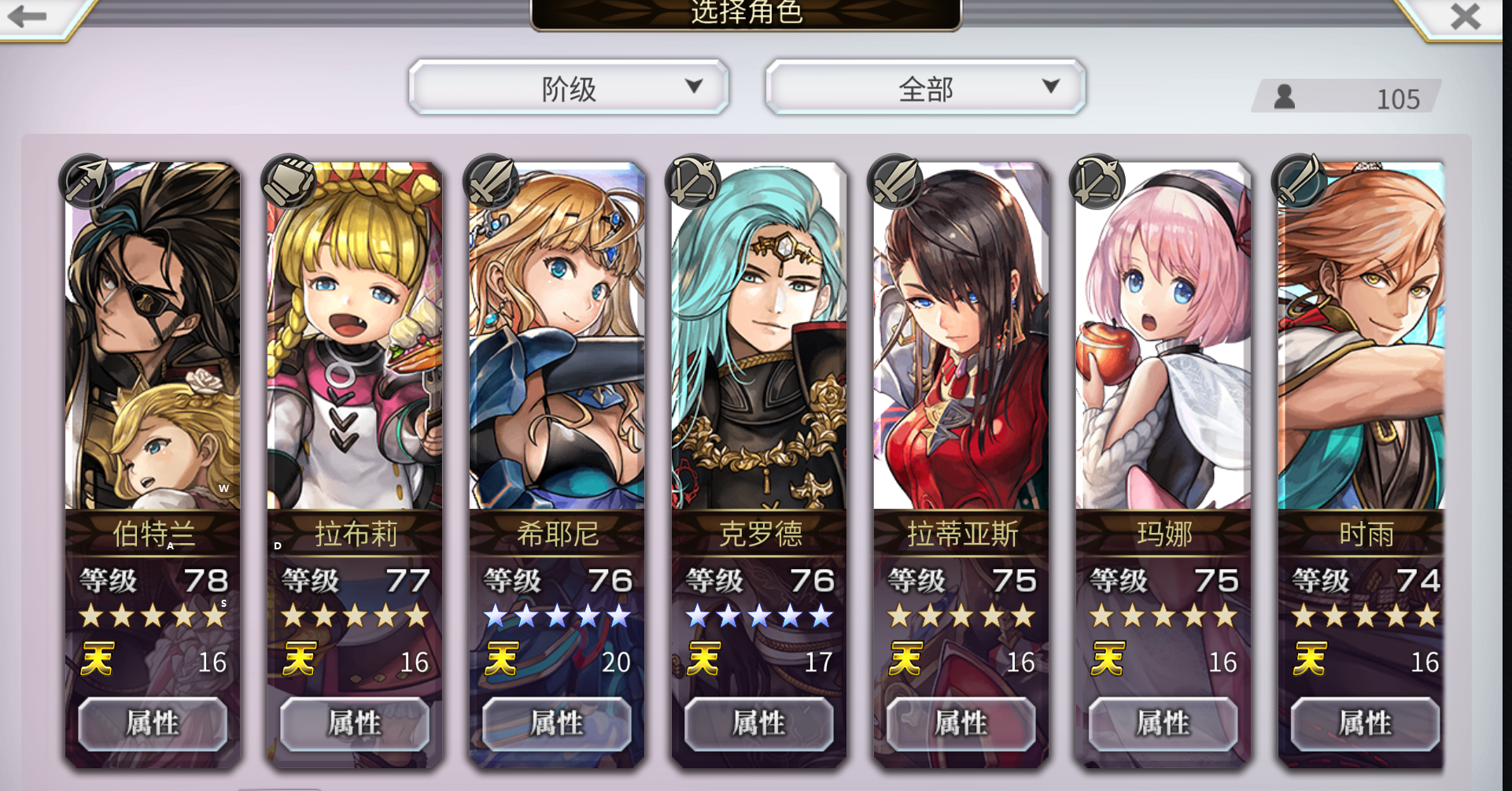1512x791 pixels.
Task: Open 属性 for 伯特兰
Action: pyautogui.click(x=153, y=723)
